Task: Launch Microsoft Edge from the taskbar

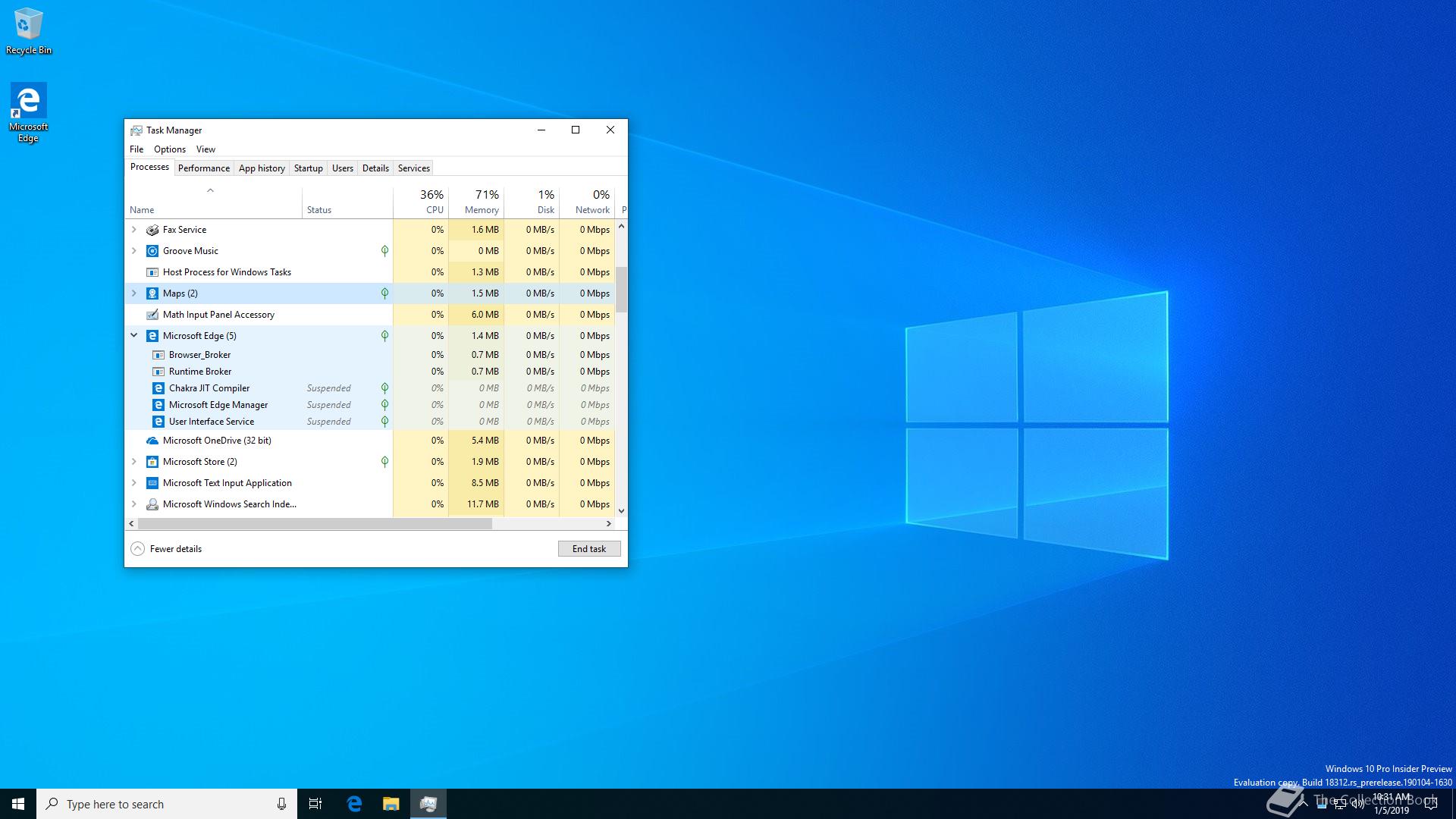Action: coord(354,804)
